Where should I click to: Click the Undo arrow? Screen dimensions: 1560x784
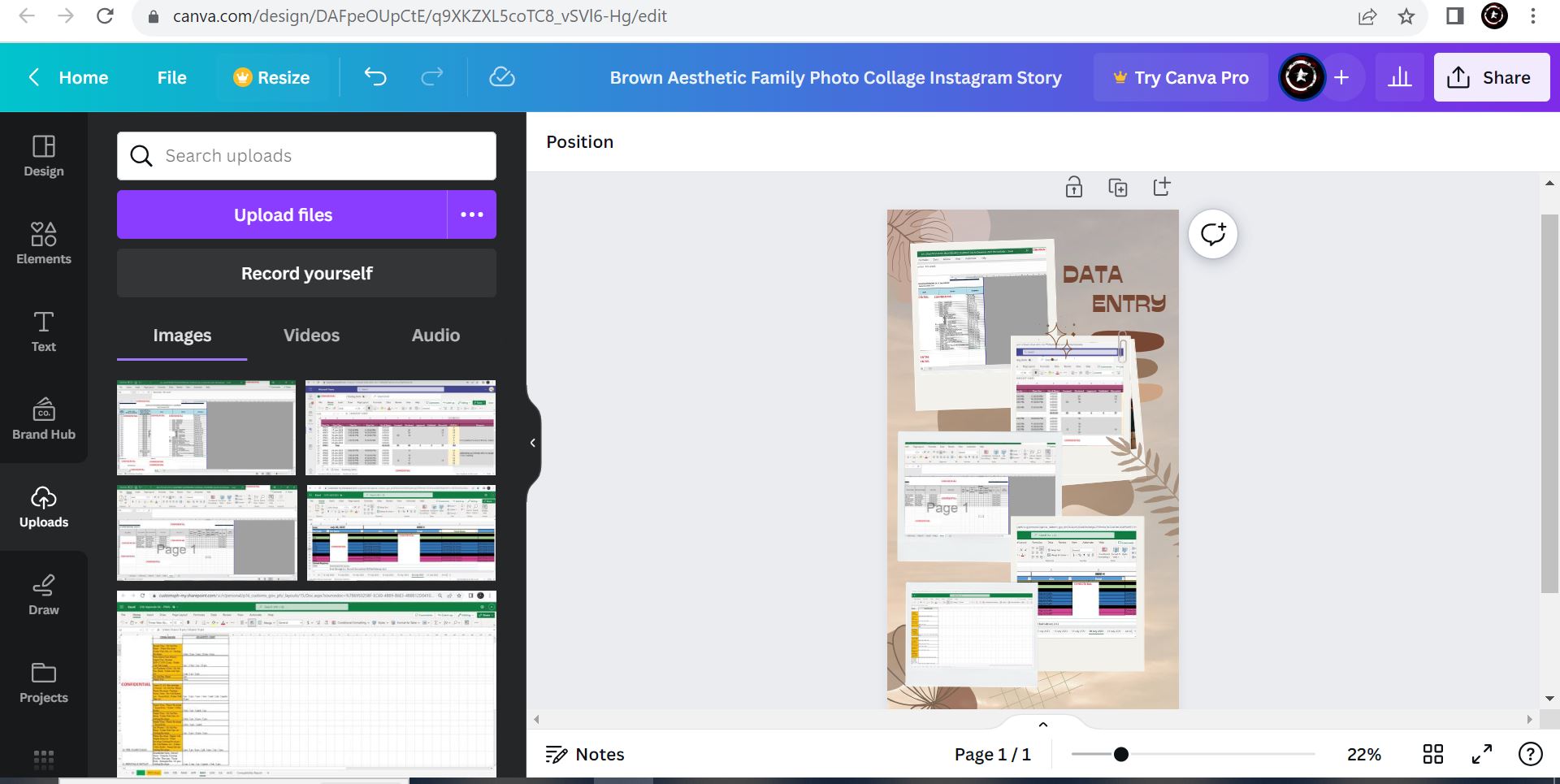(x=375, y=77)
